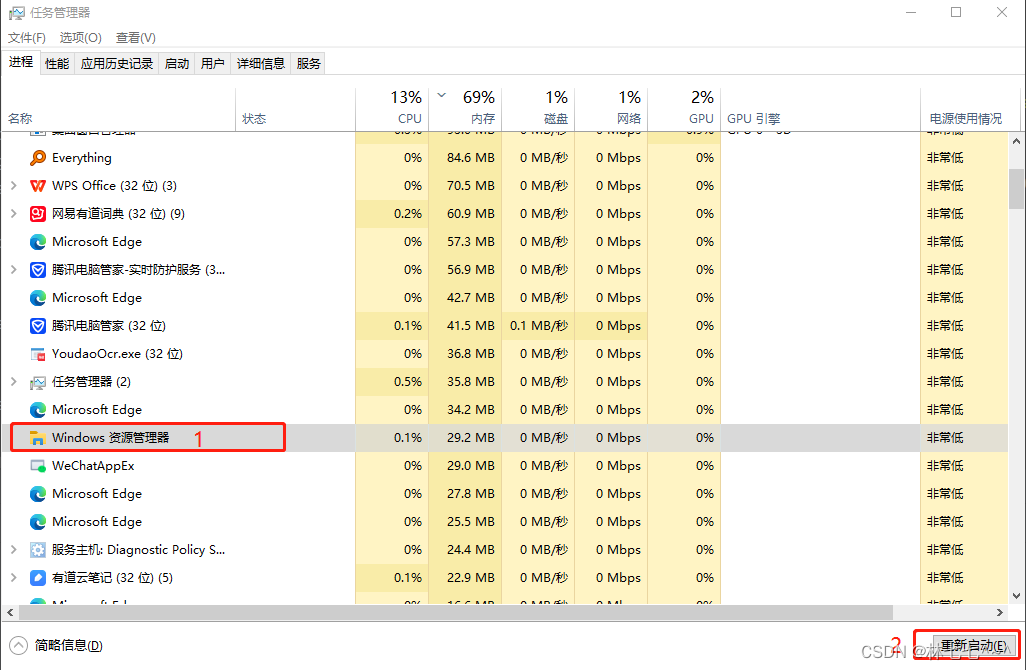The height and width of the screenshot is (670, 1026).
Task: Select the WeChatAppEx process name
Action: (93, 466)
